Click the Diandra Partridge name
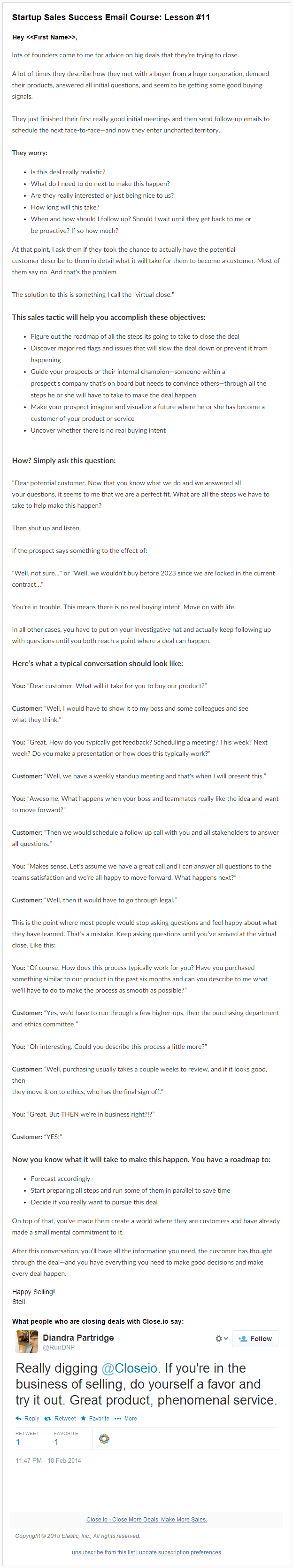 pyautogui.click(x=78, y=1338)
